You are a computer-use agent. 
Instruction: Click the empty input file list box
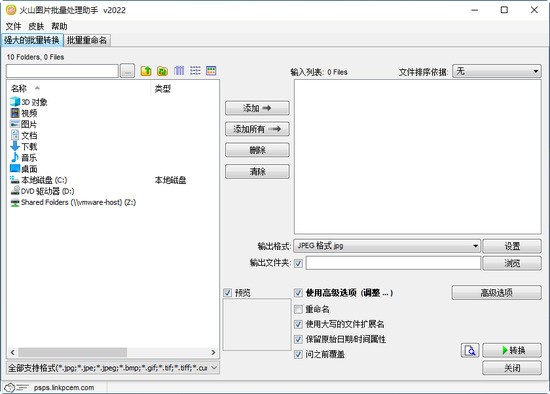pyautogui.click(x=417, y=157)
